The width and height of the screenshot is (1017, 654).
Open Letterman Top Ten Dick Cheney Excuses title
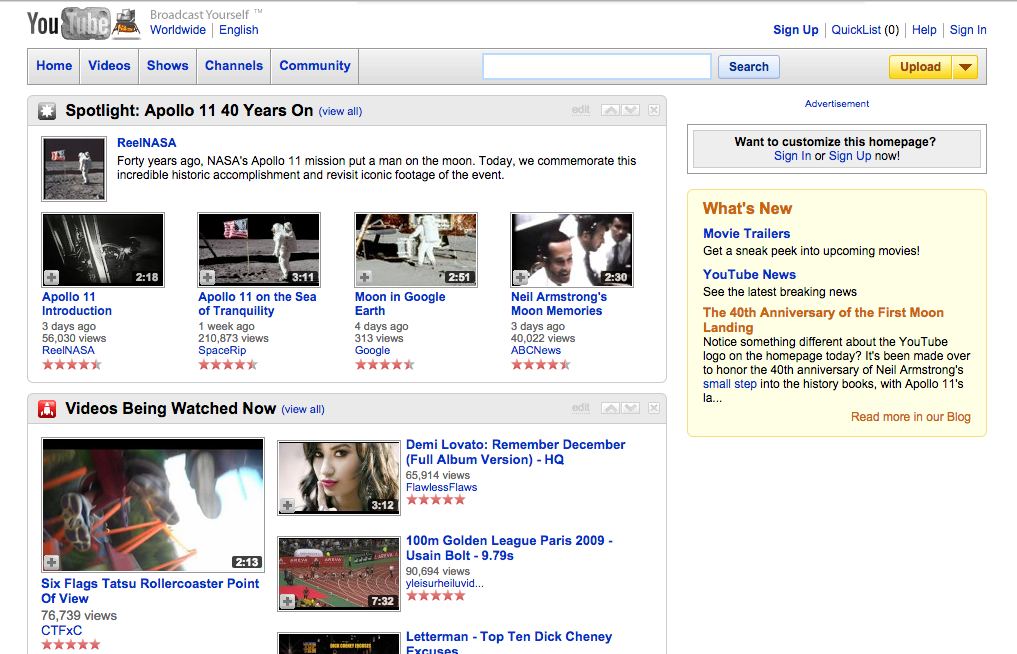(508, 642)
